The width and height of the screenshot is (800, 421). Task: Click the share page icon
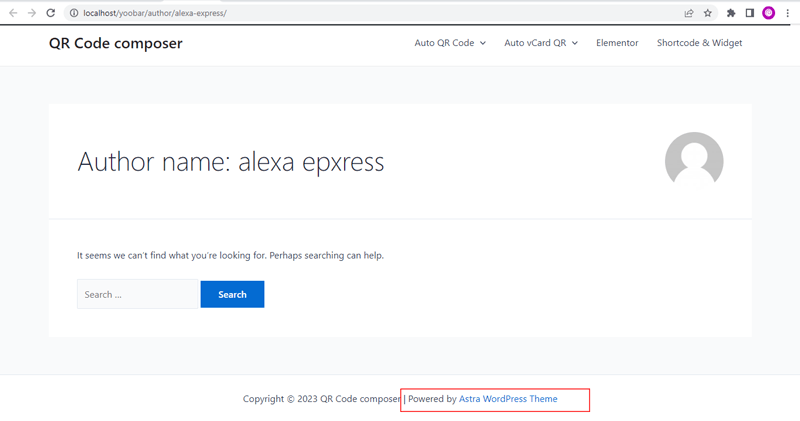coord(688,13)
